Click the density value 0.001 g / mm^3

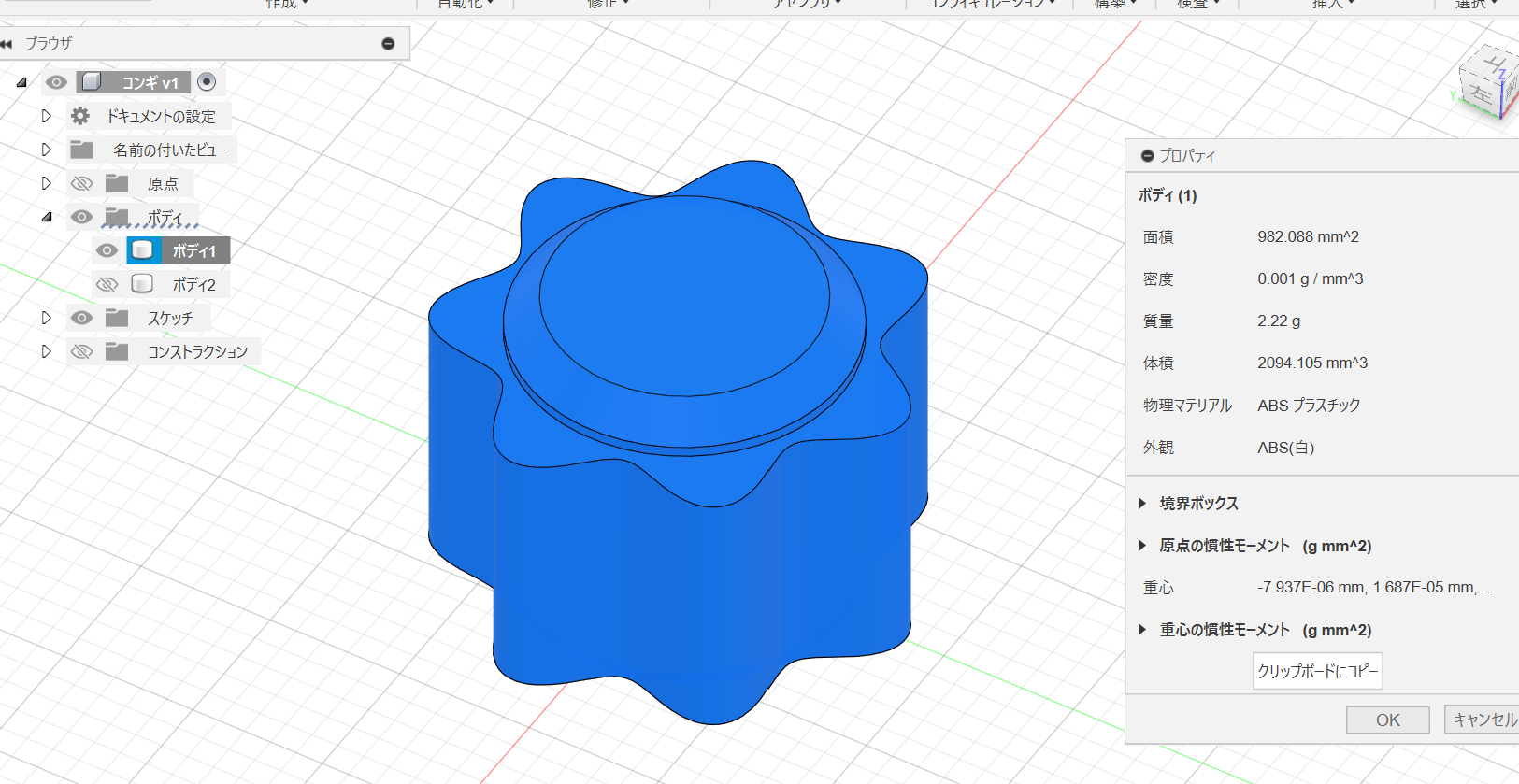(x=1310, y=279)
